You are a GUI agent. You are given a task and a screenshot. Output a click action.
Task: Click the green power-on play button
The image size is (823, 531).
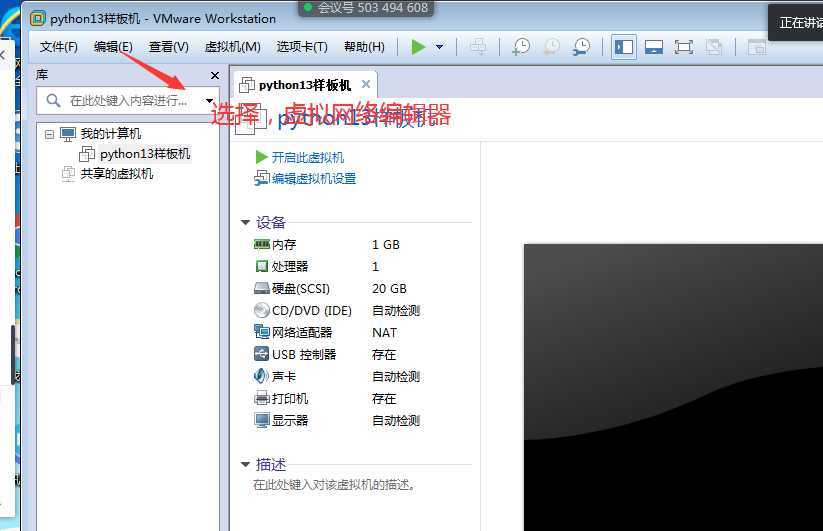[418, 47]
